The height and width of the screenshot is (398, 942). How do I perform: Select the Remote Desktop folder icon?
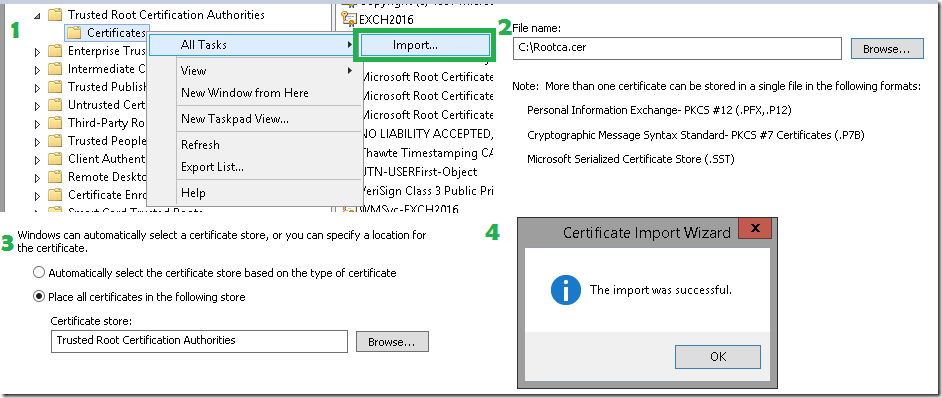point(55,177)
